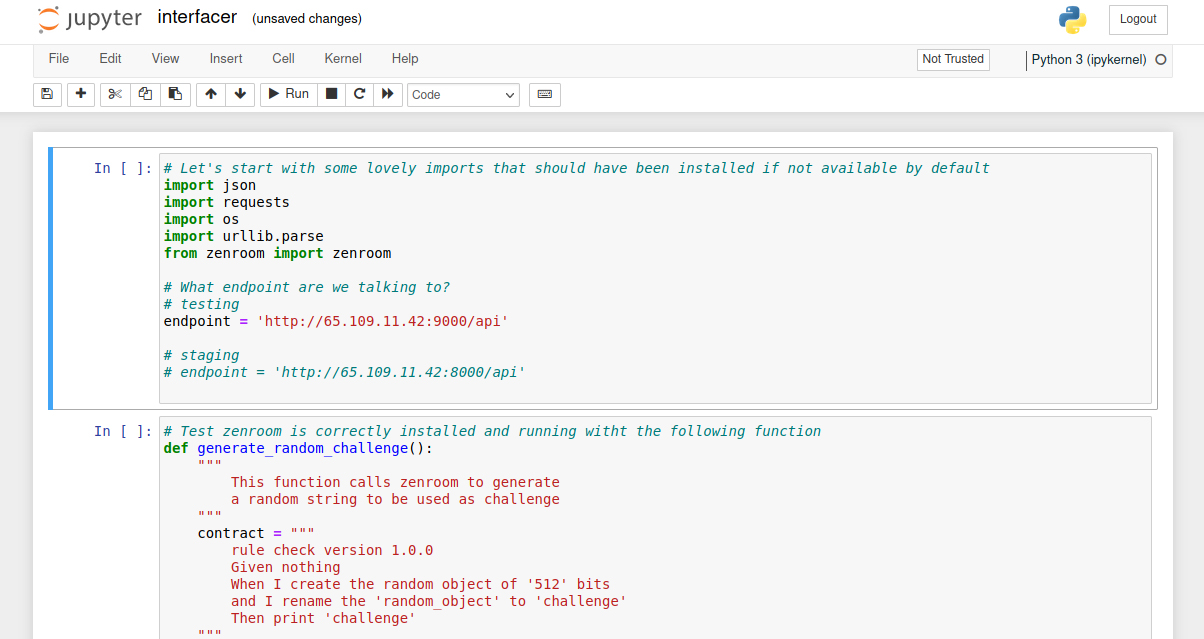Open the cell type Code dropdown

pyautogui.click(x=463, y=95)
